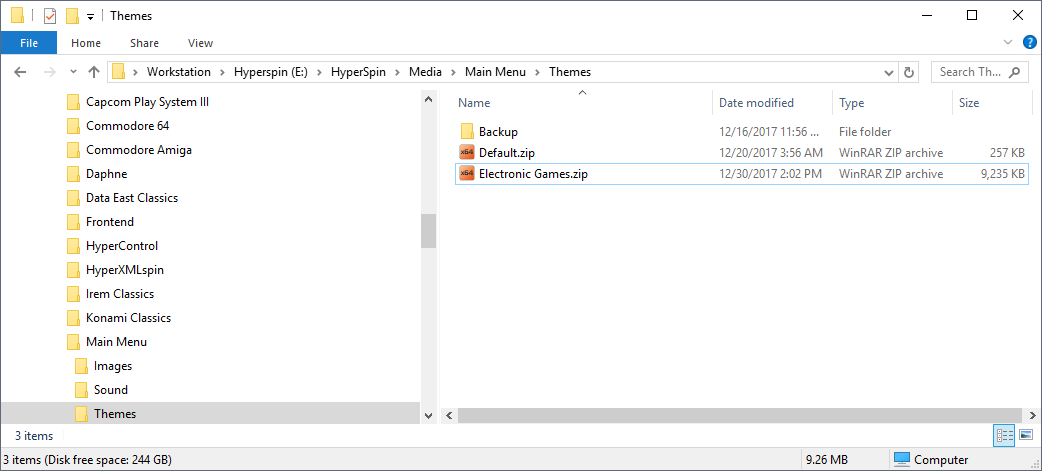The height and width of the screenshot is (471, 1042).
Task: Click Workstation in the address bar
Action: 178,72
